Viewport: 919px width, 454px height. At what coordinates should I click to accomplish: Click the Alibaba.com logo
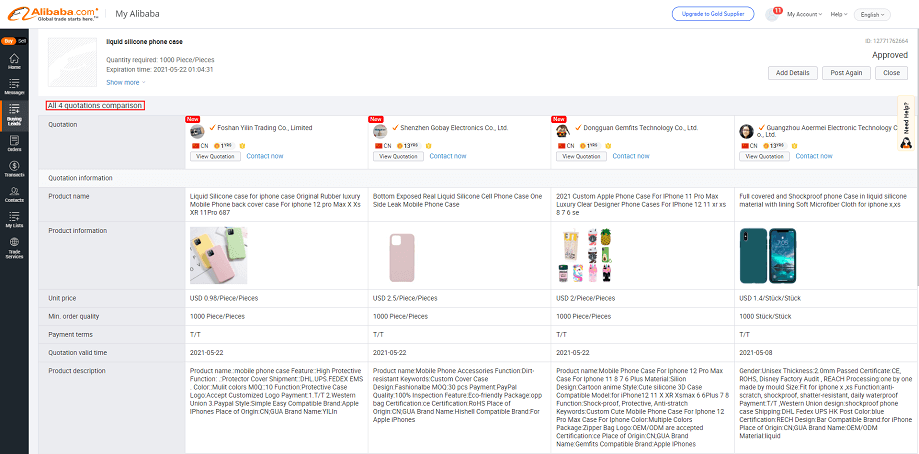pyautogui.click(x=53, y=14)
